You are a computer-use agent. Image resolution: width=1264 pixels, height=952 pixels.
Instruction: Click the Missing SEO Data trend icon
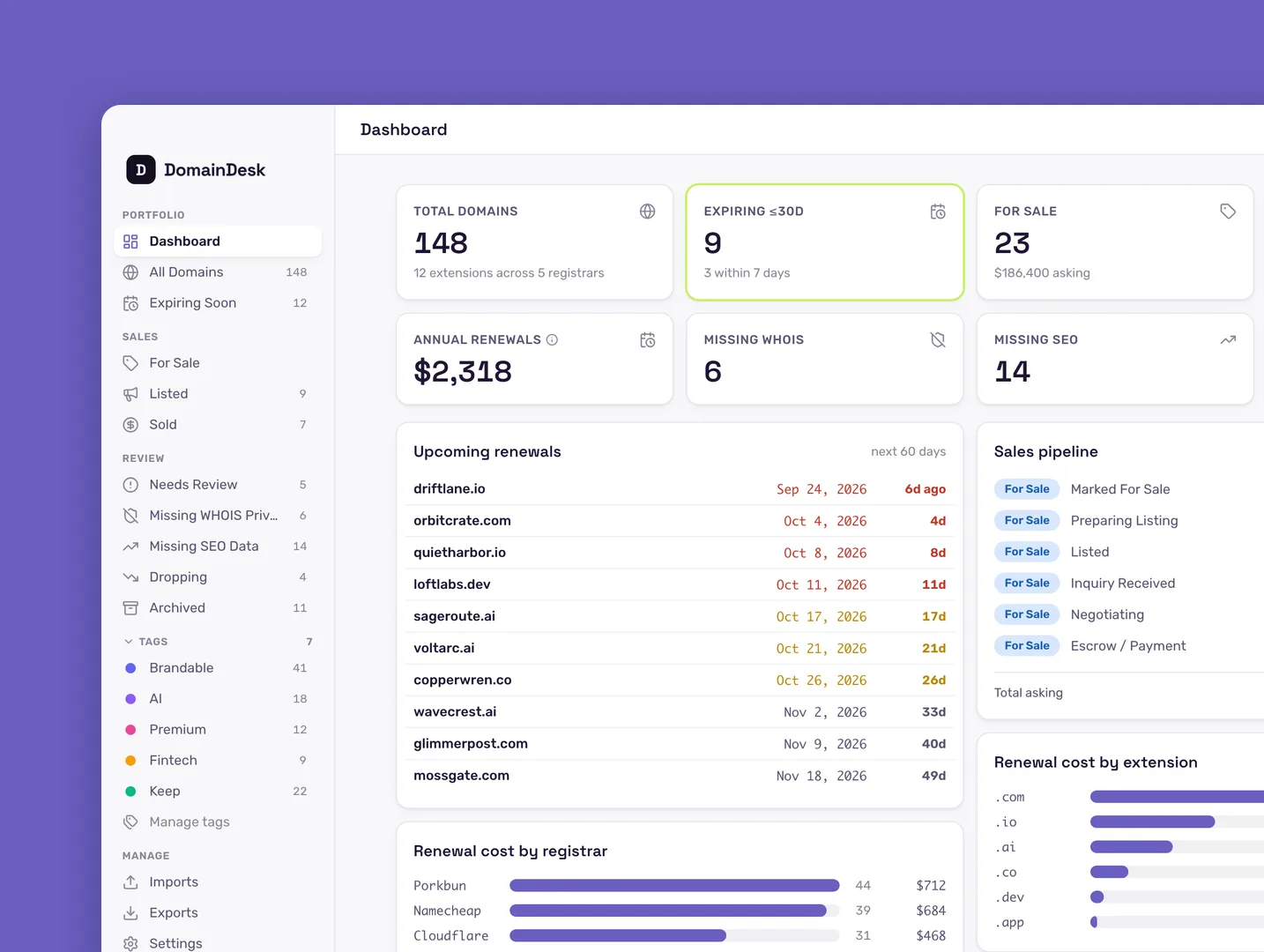pos(130,547)
